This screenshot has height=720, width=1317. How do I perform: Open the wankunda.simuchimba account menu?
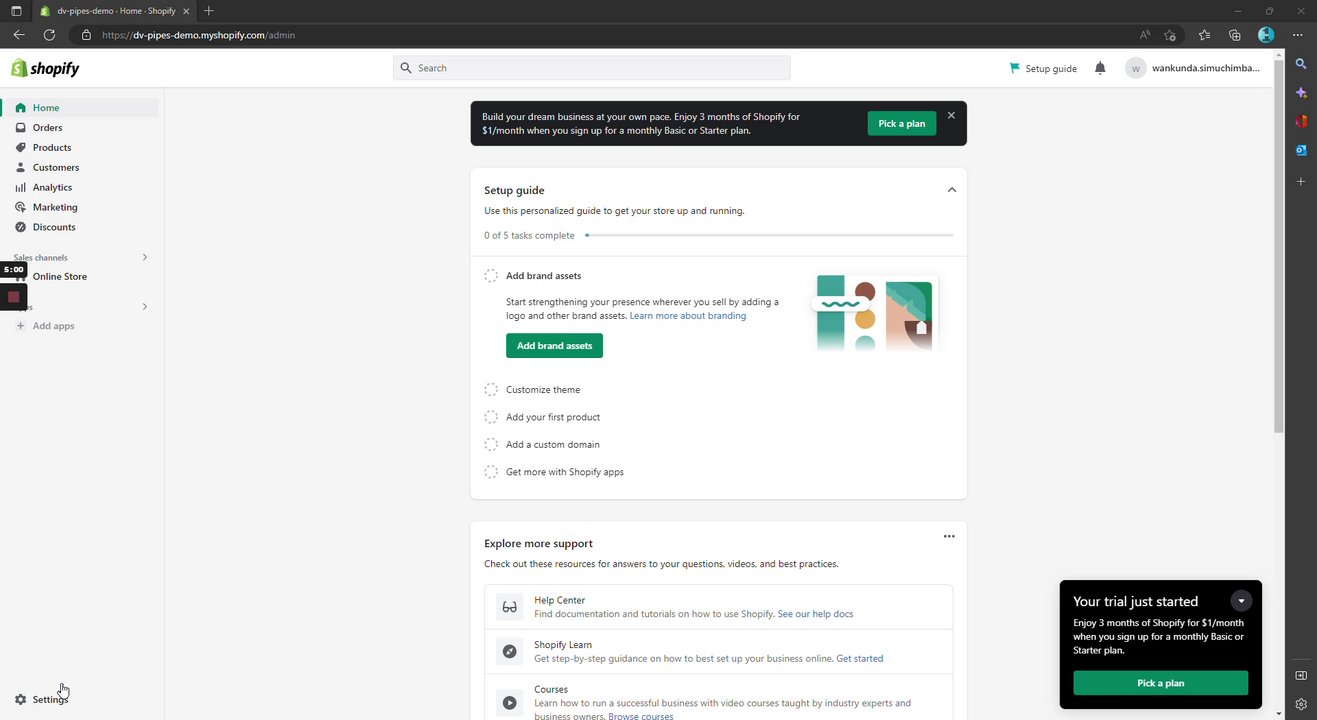tap(1192, 68)
